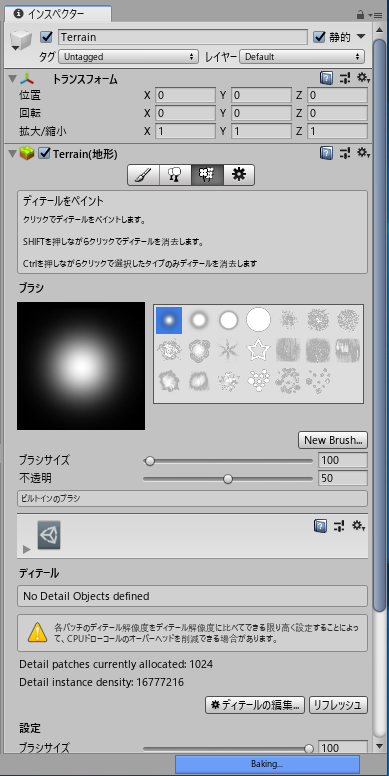
Task: Open Transform component help icon
Action: tap(326, 78)
